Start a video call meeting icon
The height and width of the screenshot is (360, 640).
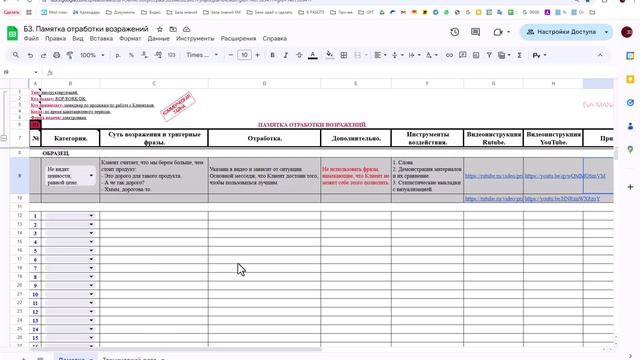tap(498, 32)
